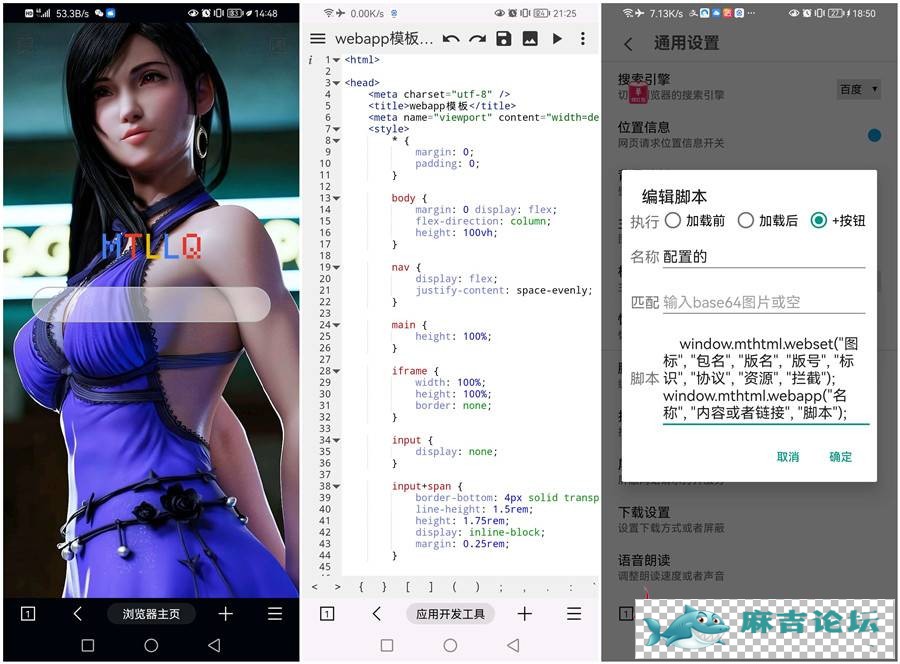
Task: Select the +按钮 radio button
Action: coord(818,220)
